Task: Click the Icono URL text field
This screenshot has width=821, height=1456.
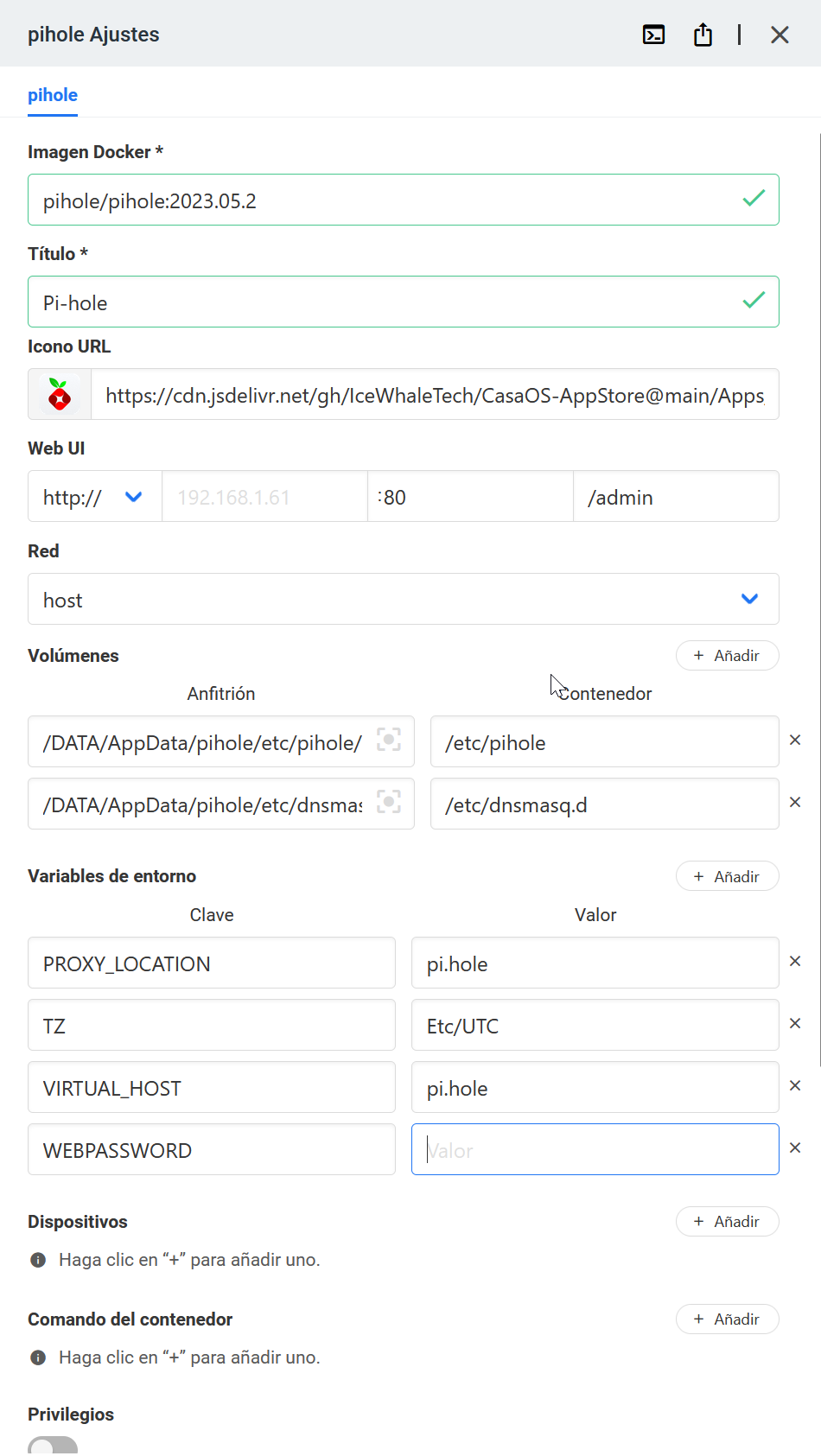Action: [435, 395]
